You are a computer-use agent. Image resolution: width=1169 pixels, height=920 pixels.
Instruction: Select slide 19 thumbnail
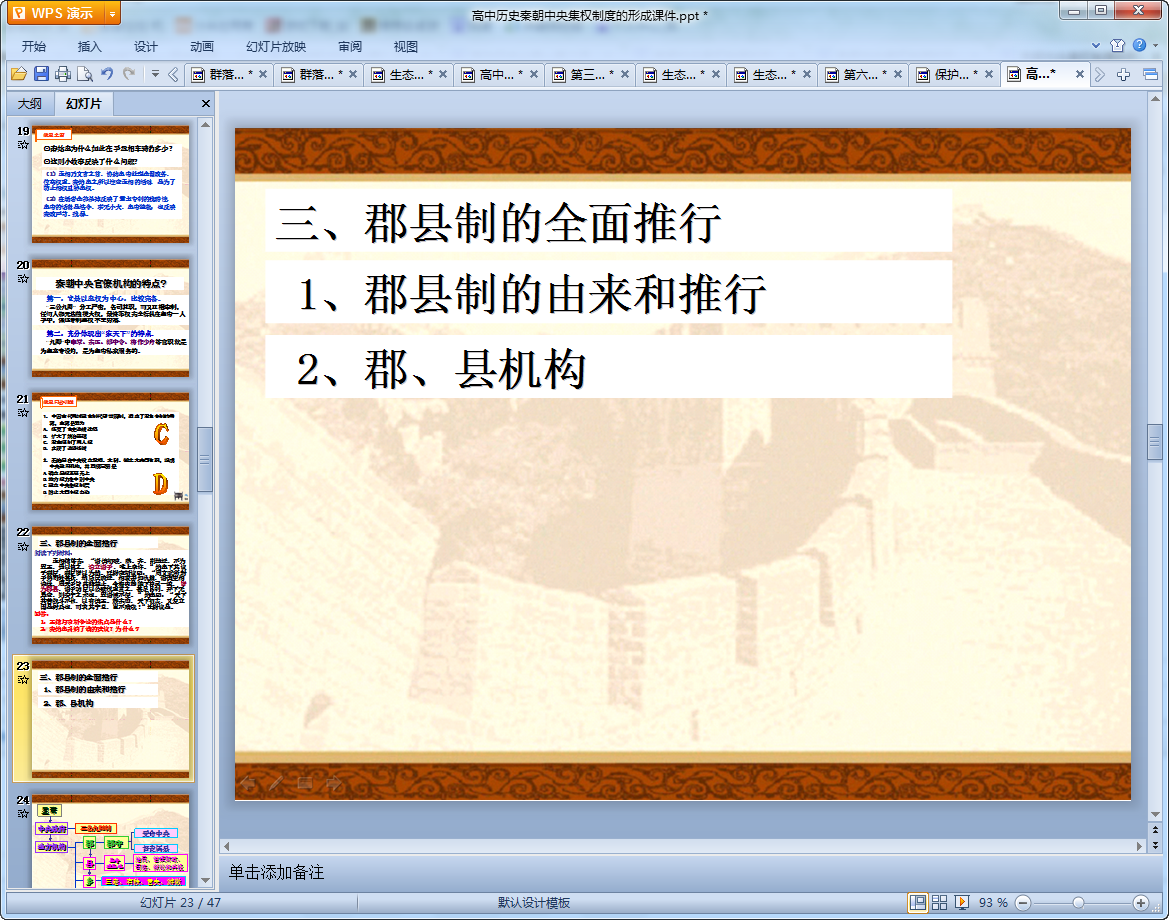pyautogui.click(x=110, y=183)
